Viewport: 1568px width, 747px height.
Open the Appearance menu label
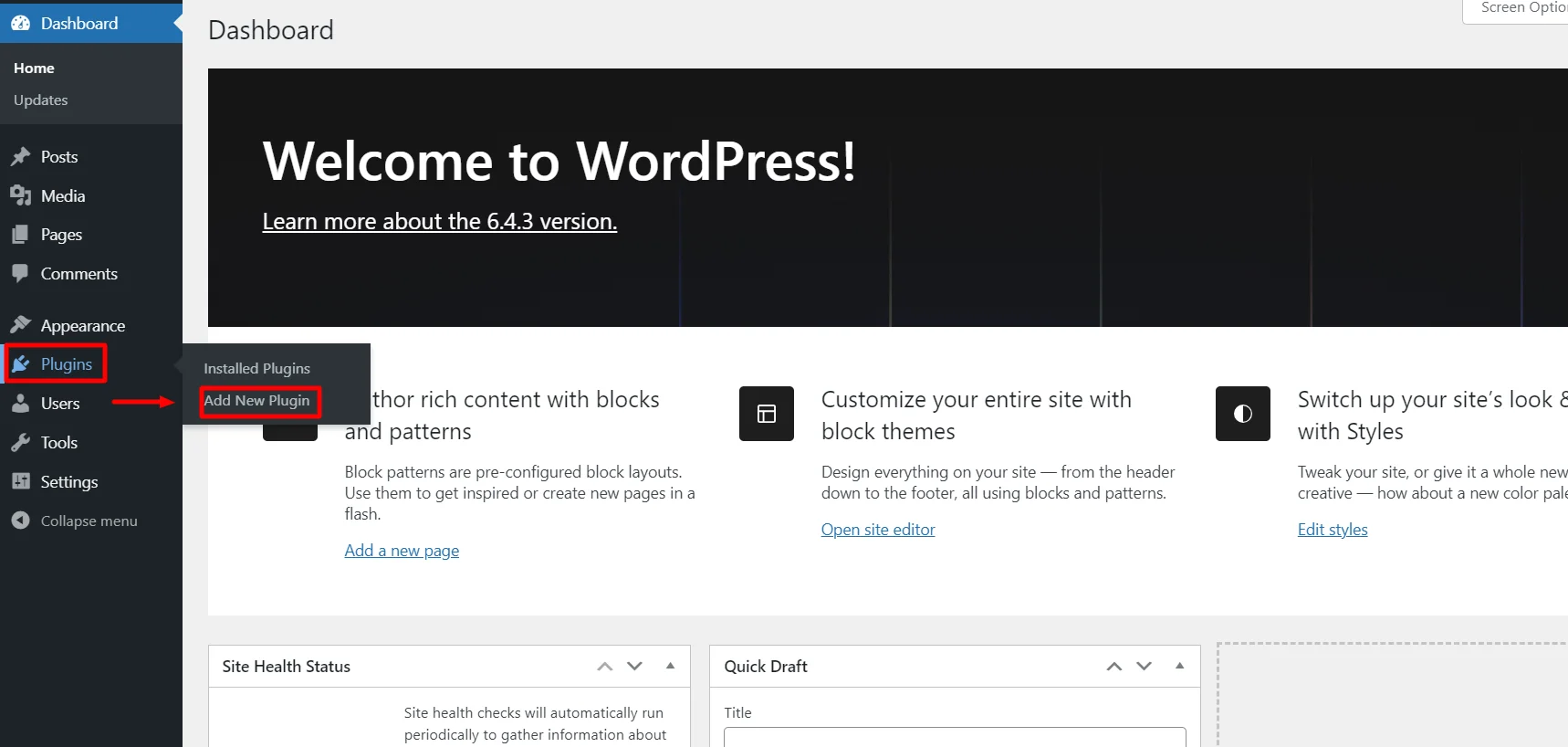[x=83, y=326]
